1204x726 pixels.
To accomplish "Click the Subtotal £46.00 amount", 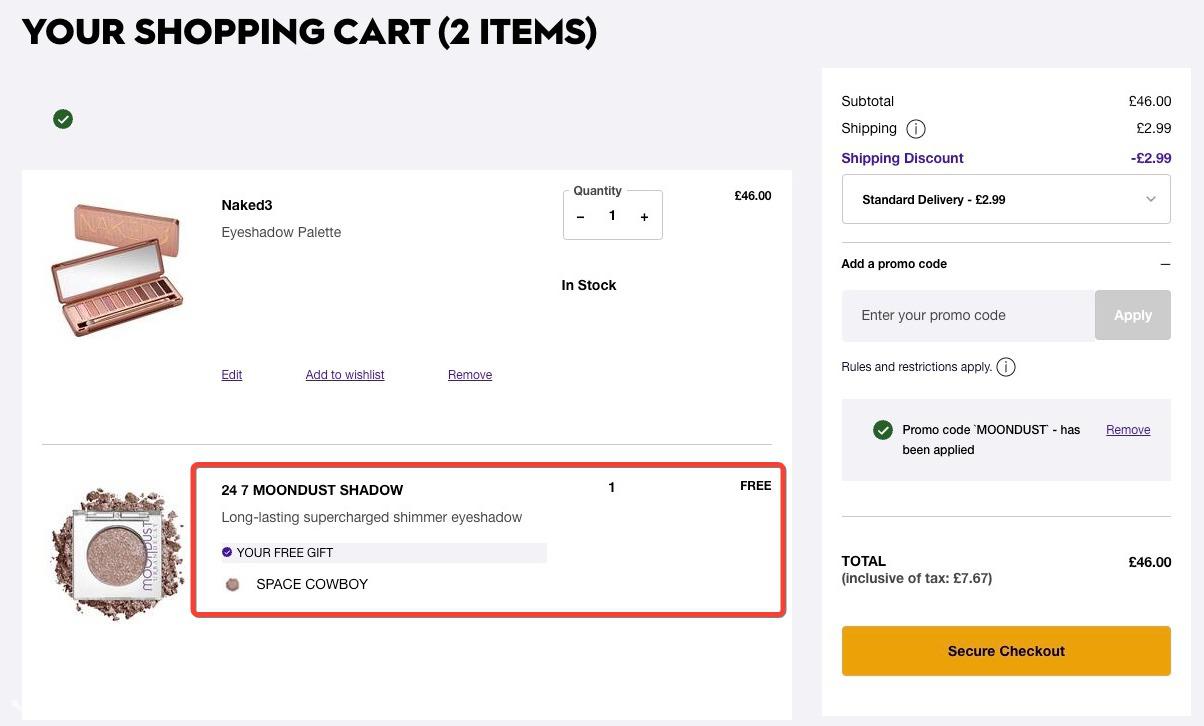I will pos(1150,101).
